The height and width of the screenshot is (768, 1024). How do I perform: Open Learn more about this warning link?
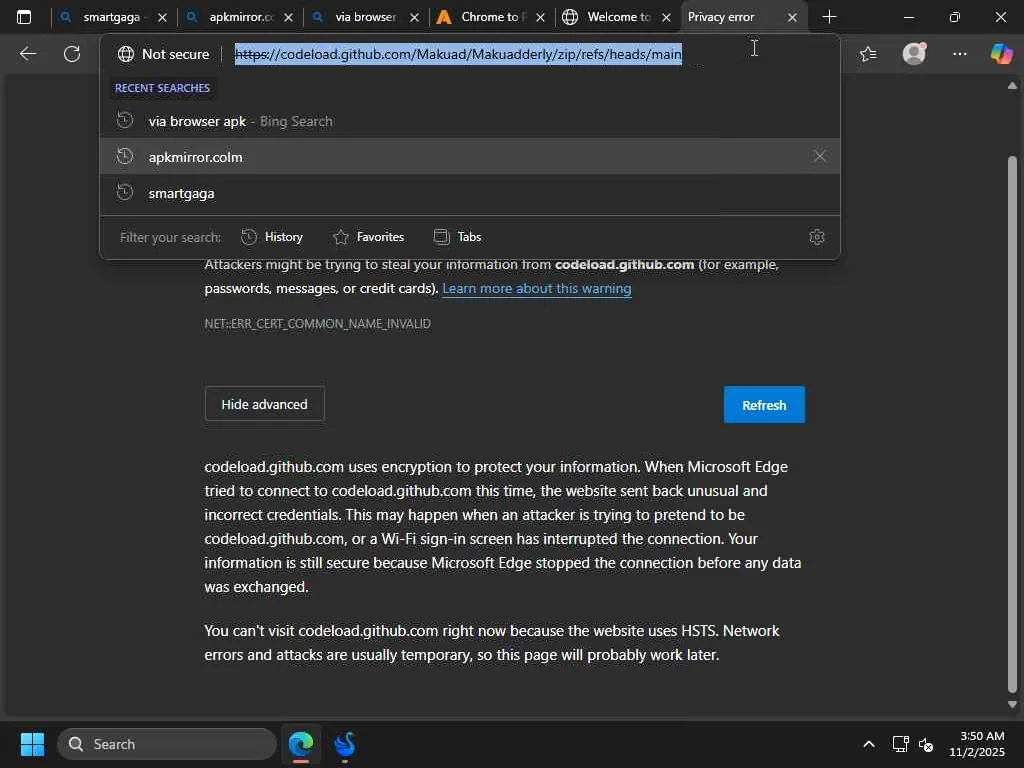coord(536,289)
